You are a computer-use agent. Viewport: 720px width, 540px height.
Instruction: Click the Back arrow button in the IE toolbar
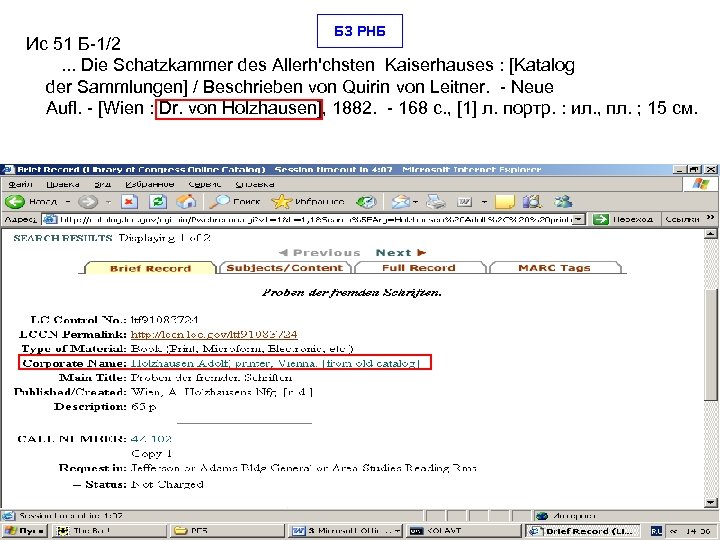(15, 201)
